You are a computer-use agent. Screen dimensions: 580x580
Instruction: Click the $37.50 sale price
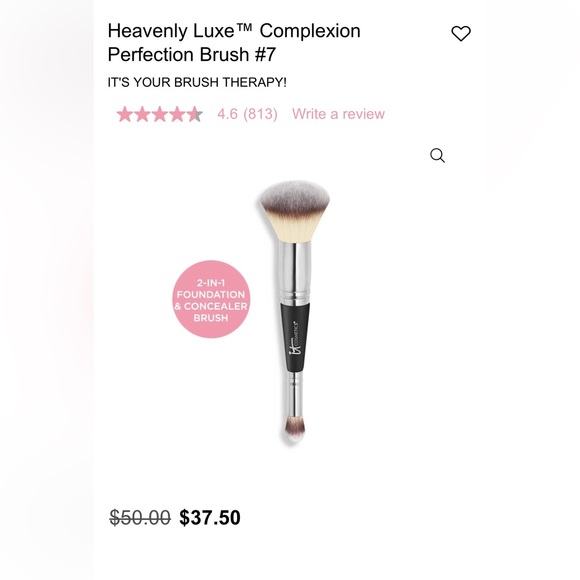[x=210, y=517]
